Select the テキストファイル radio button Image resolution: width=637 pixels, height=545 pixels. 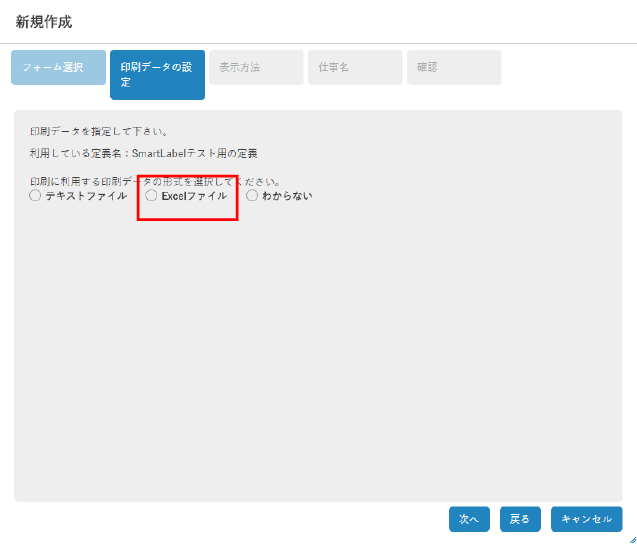(35, 196)
